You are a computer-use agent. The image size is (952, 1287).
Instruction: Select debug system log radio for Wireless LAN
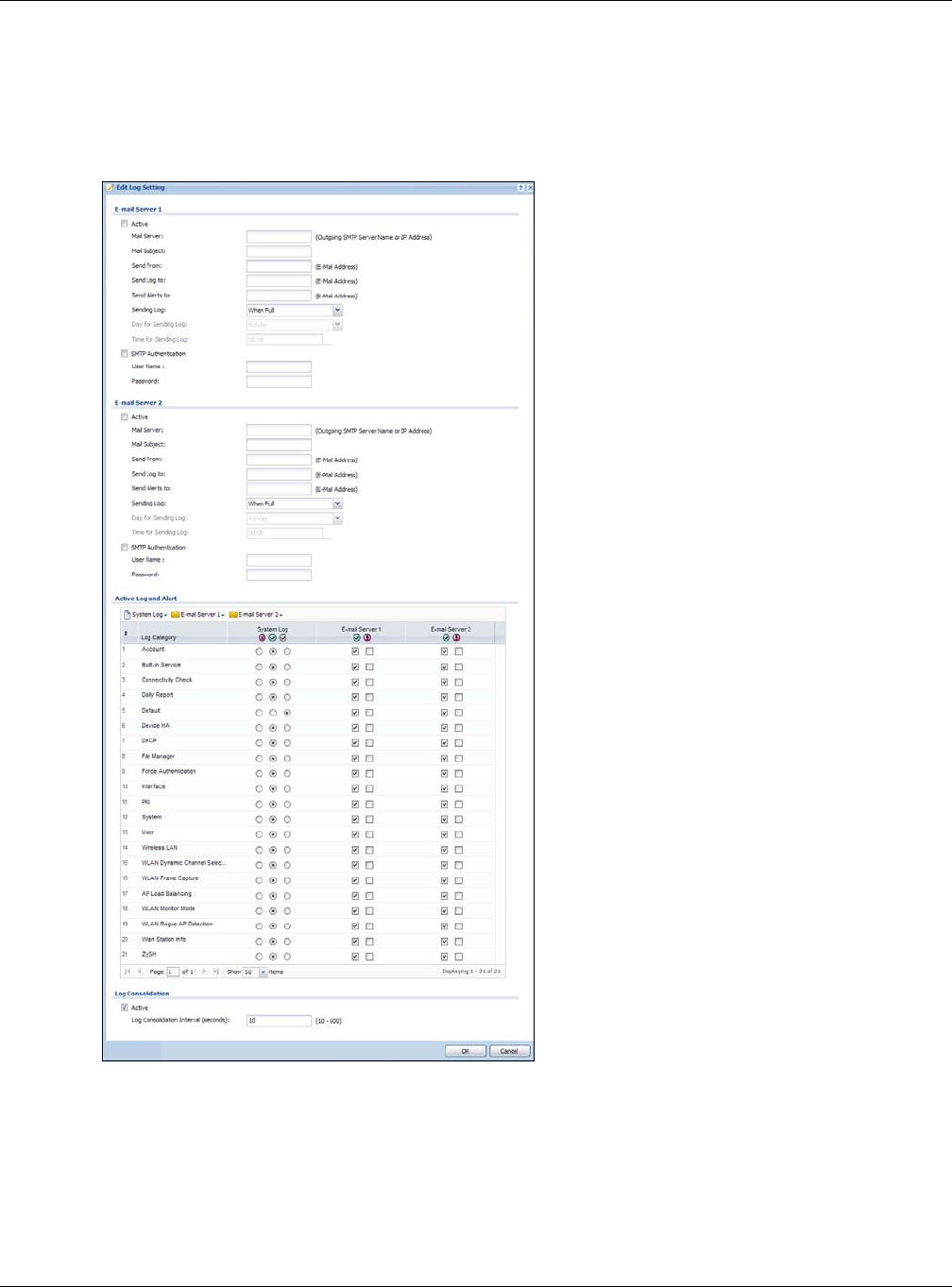tap(287, 850)
